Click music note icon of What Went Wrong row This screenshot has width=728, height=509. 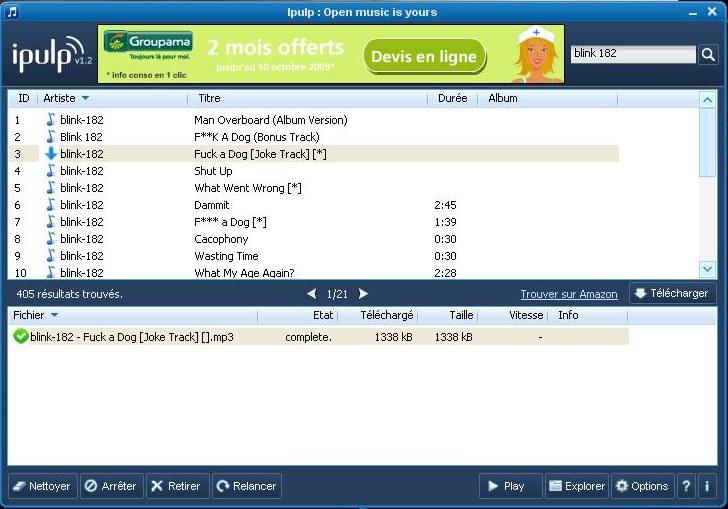(x=51, y=188)
